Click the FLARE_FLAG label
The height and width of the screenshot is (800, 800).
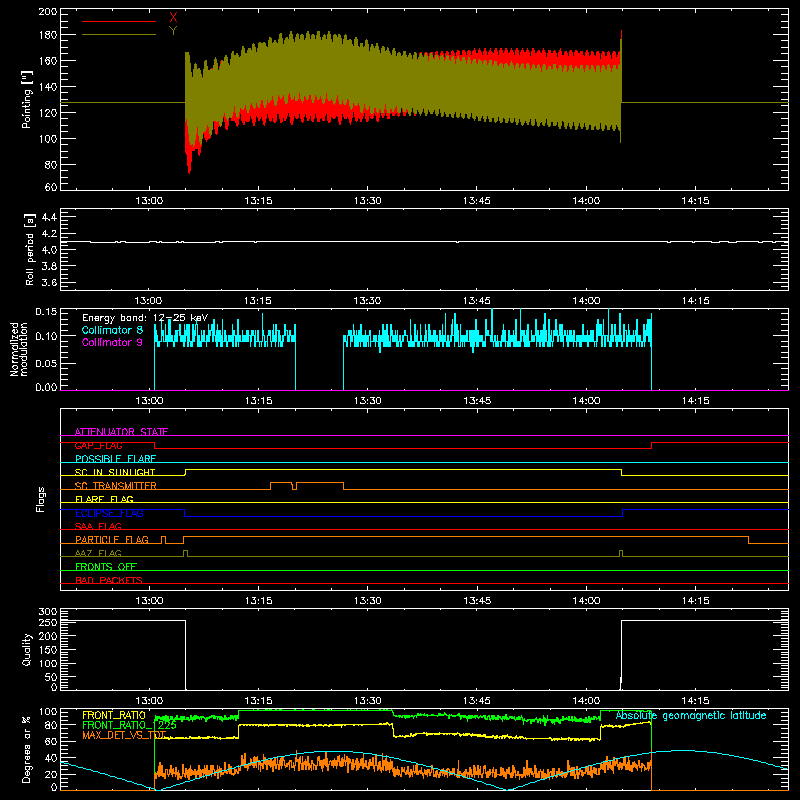pos(104,499)
